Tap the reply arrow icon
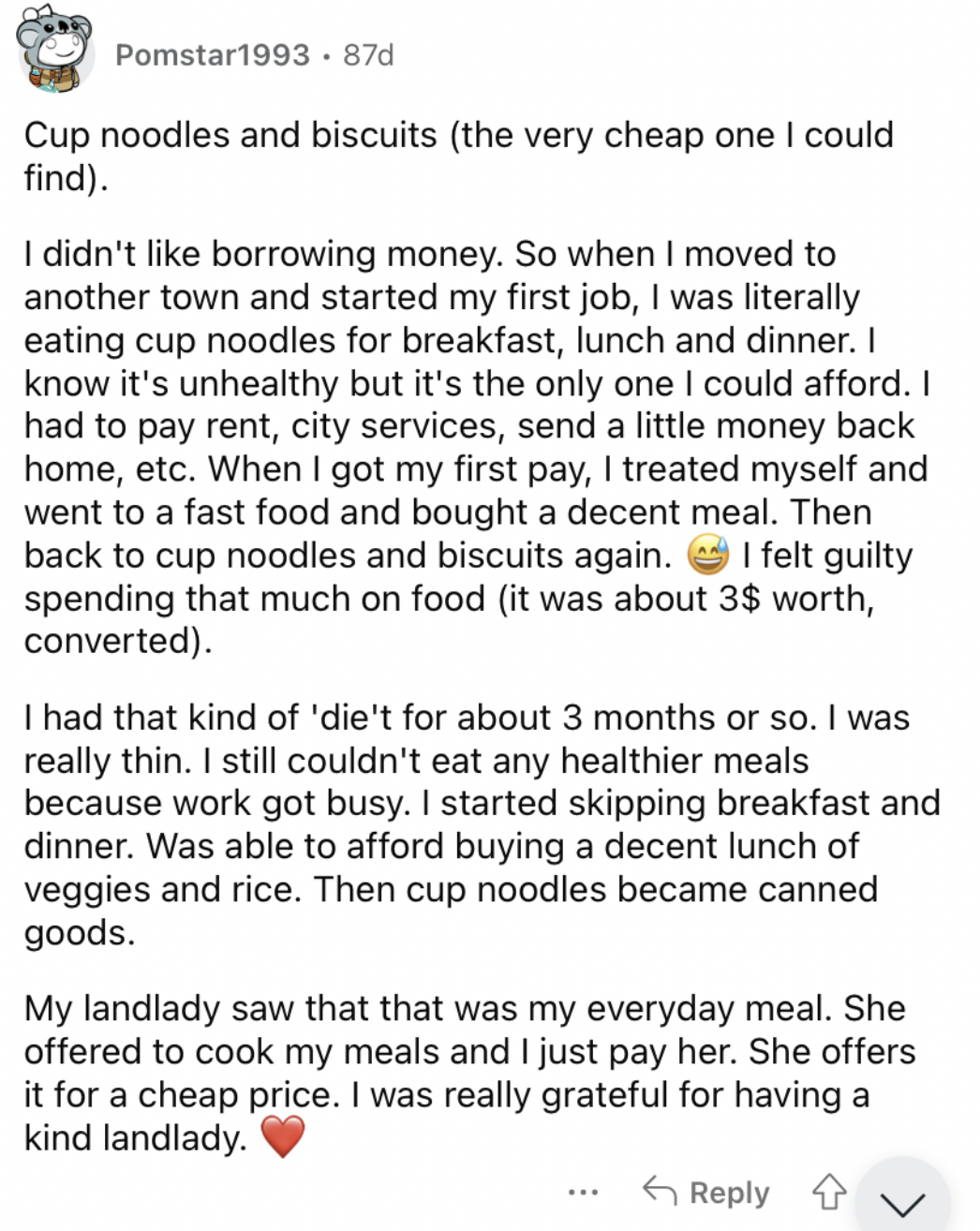Image resolution: width=980 pixels, height=1231 pixels. pos(660,1191)
